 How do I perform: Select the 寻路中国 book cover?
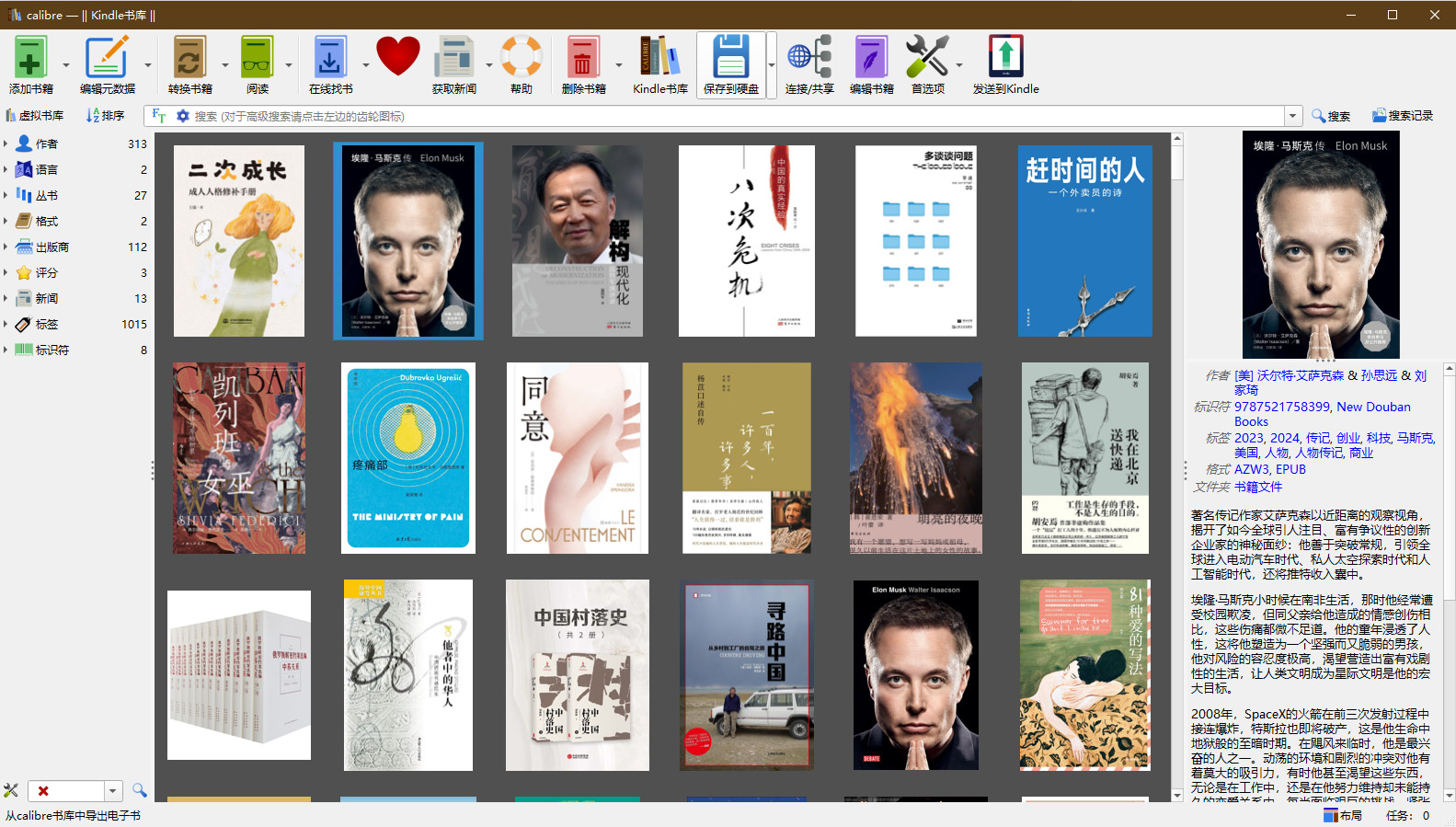747,675
